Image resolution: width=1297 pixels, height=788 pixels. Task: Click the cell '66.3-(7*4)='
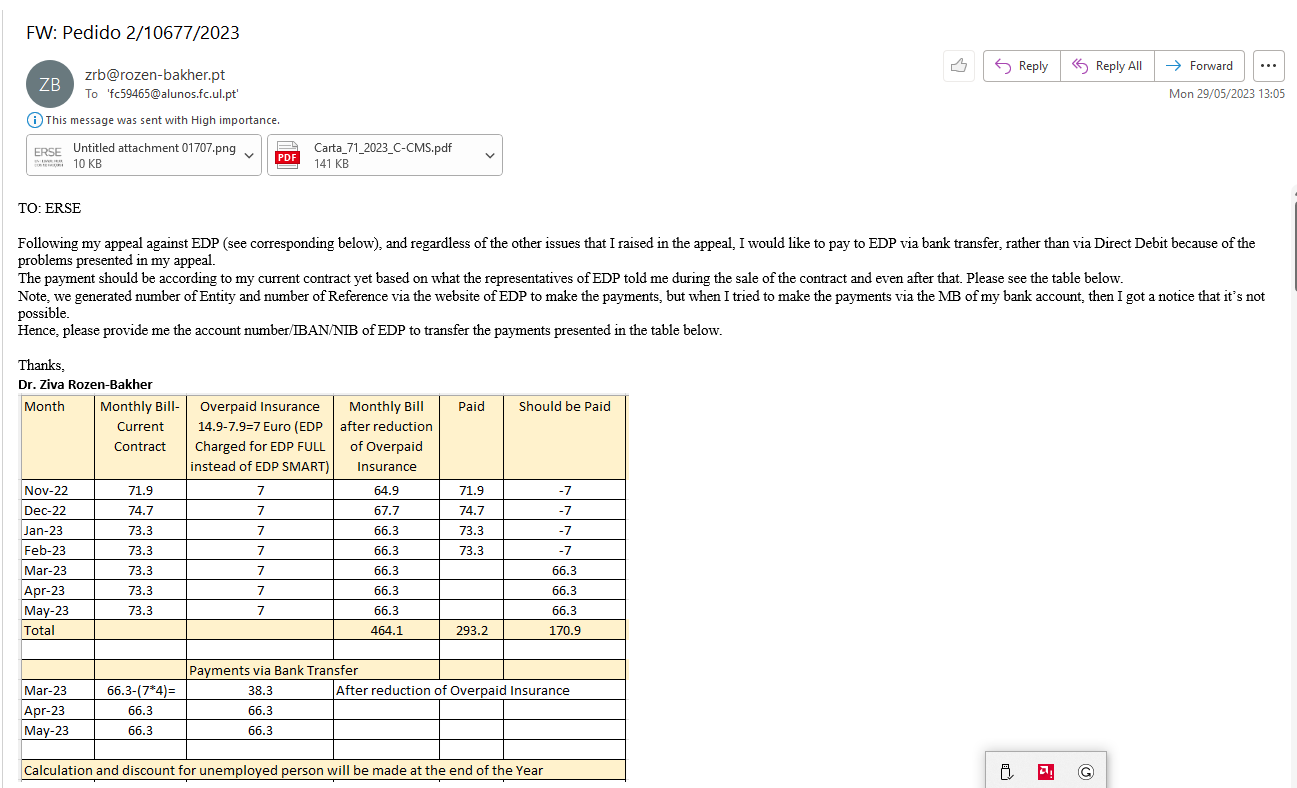pyautogui.click(x=140, y=690)
